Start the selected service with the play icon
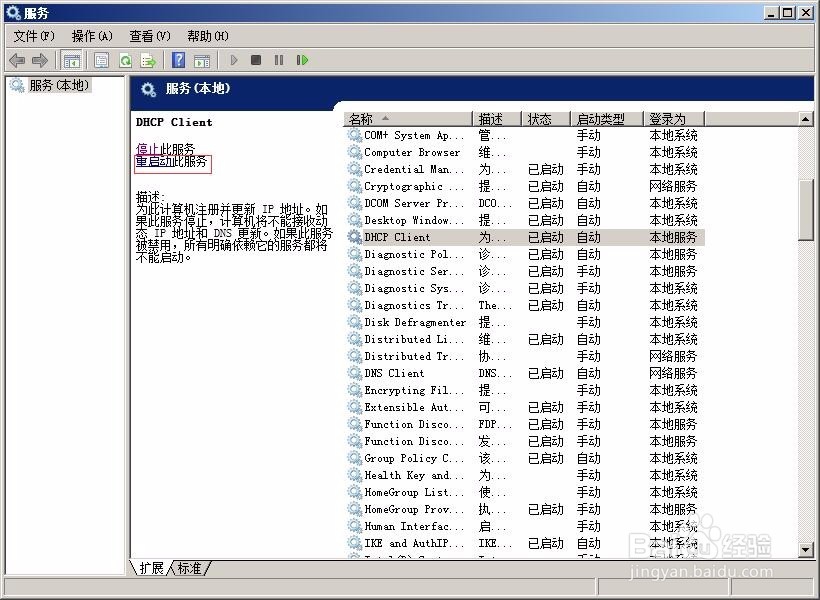This screenshot has width=820, height=600. (233, 59)
